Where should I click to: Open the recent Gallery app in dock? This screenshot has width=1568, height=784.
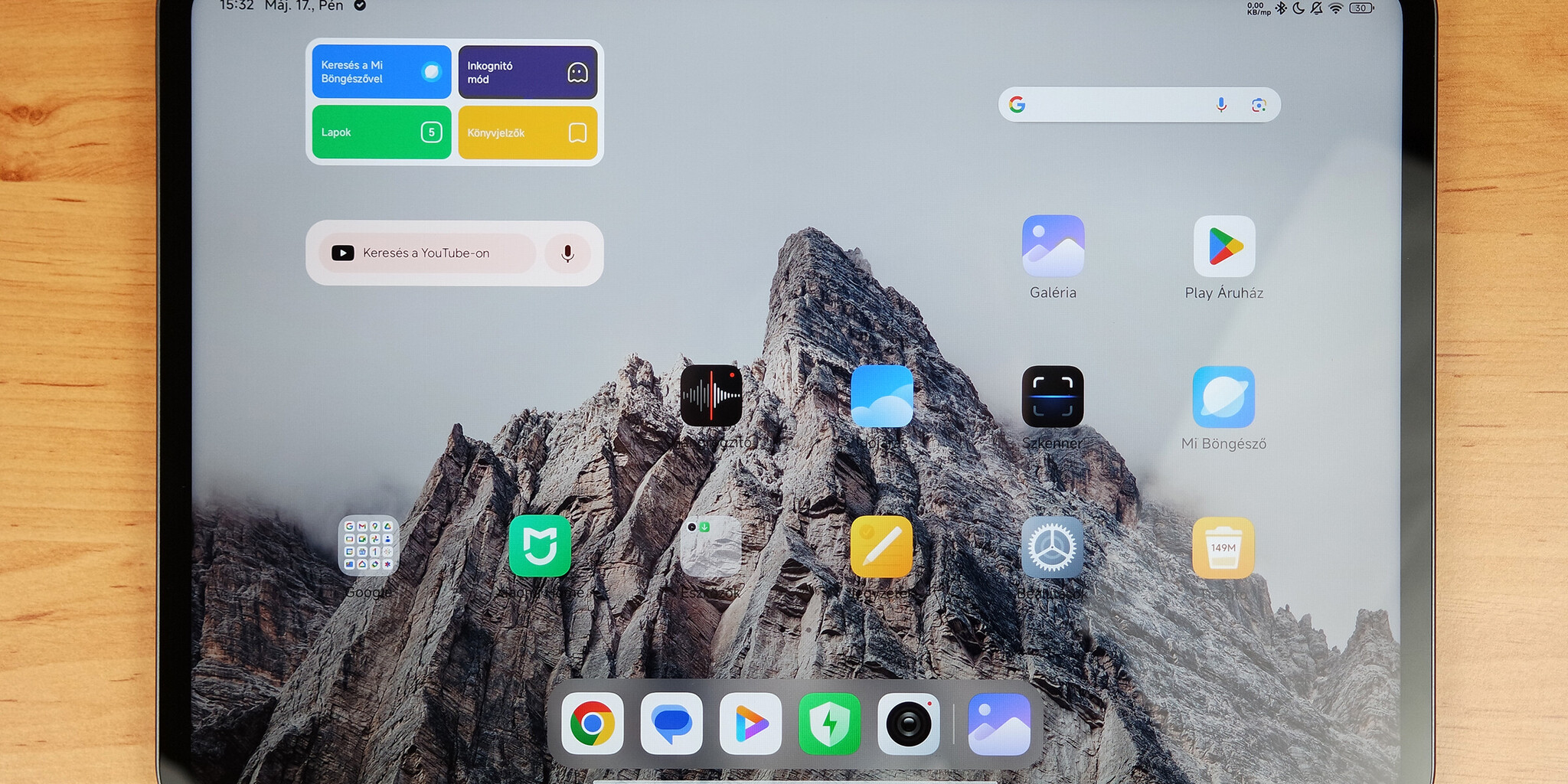999,724
